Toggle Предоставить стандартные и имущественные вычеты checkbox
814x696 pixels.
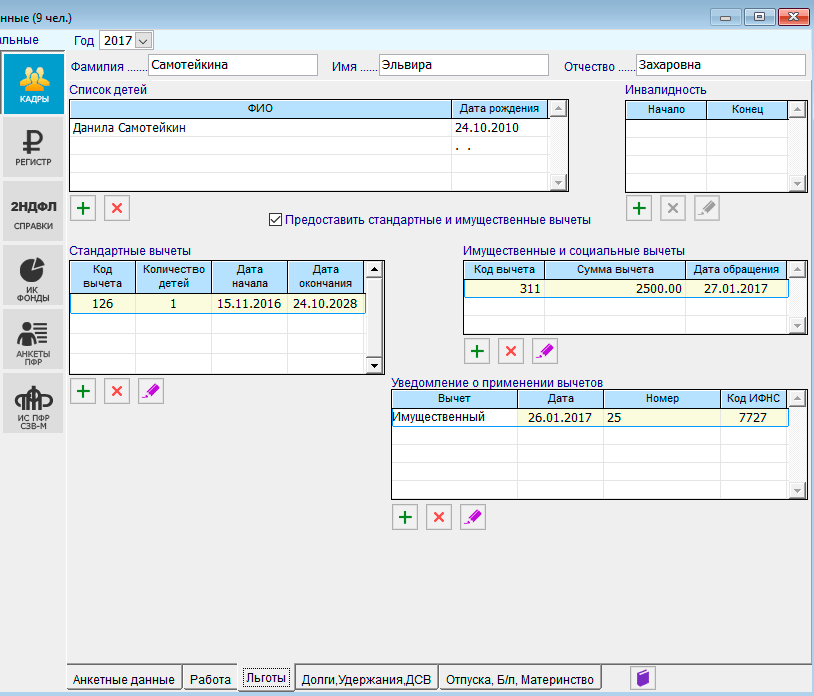[275, 220]
